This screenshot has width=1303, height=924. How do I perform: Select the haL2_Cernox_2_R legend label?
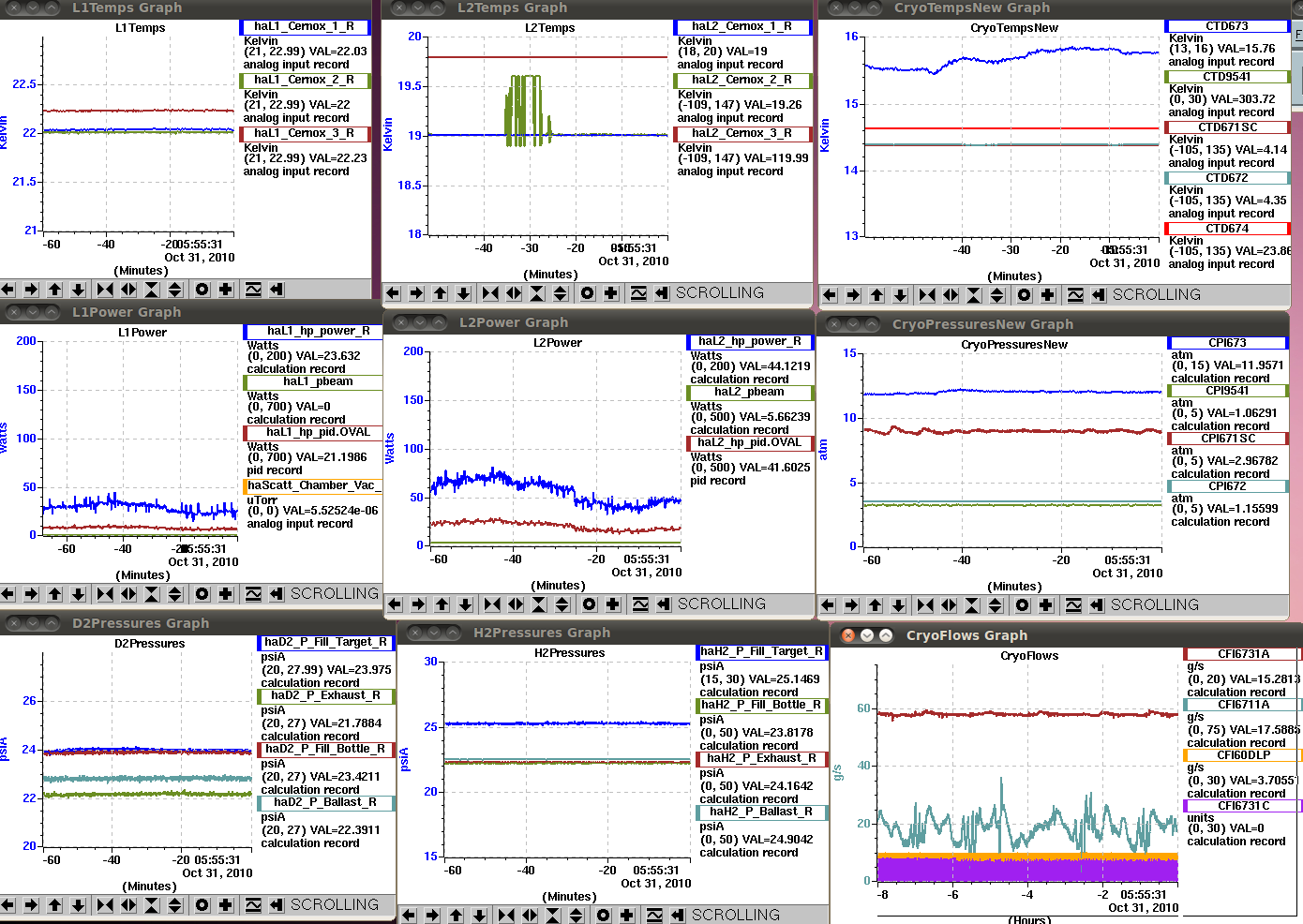point(741,81)
